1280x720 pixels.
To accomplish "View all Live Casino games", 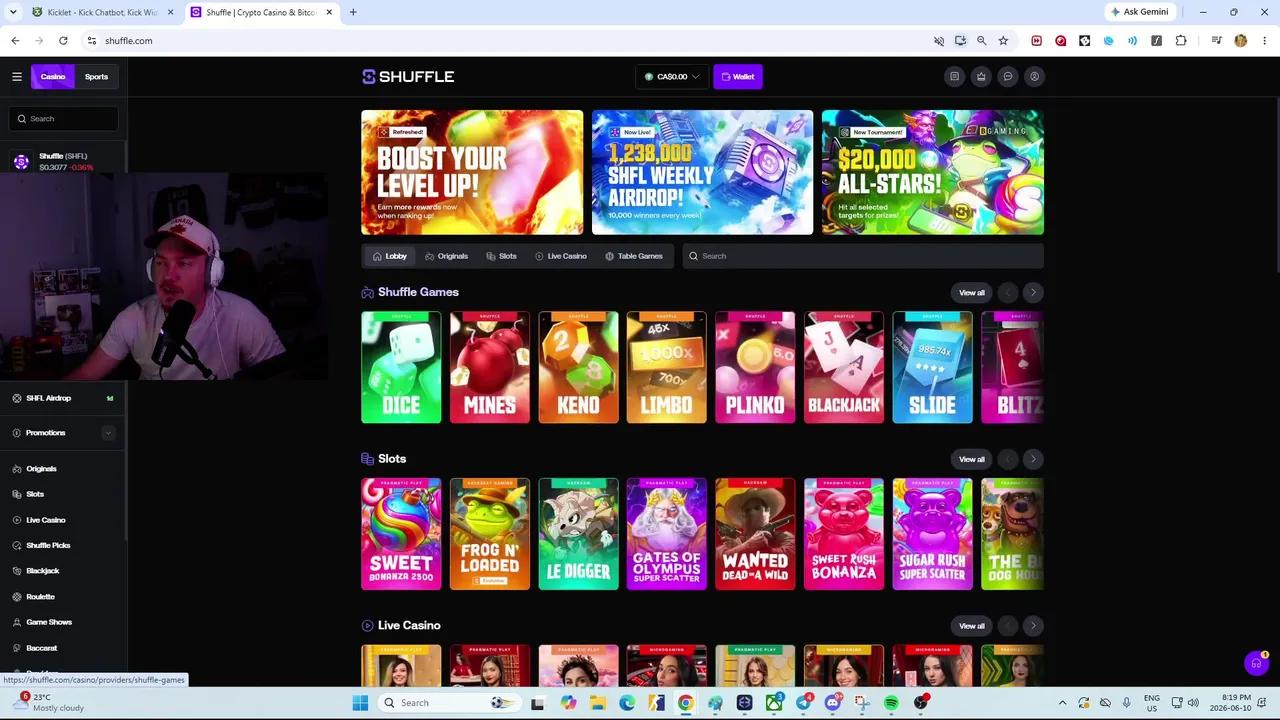I will pyautogui.click(x=972, y=626).
